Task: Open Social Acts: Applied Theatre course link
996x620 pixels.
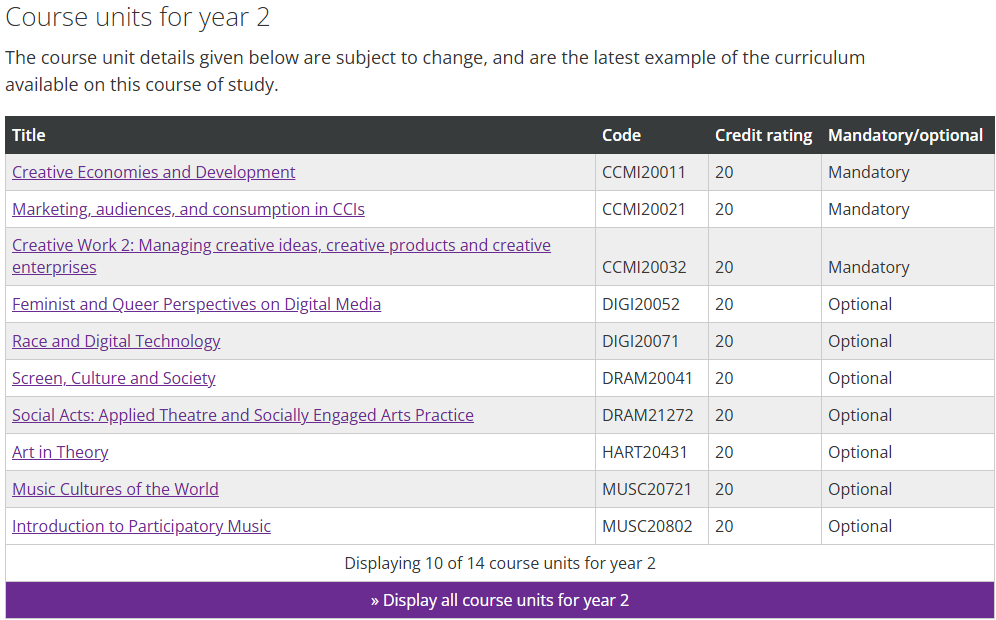Action: point(243,415)
